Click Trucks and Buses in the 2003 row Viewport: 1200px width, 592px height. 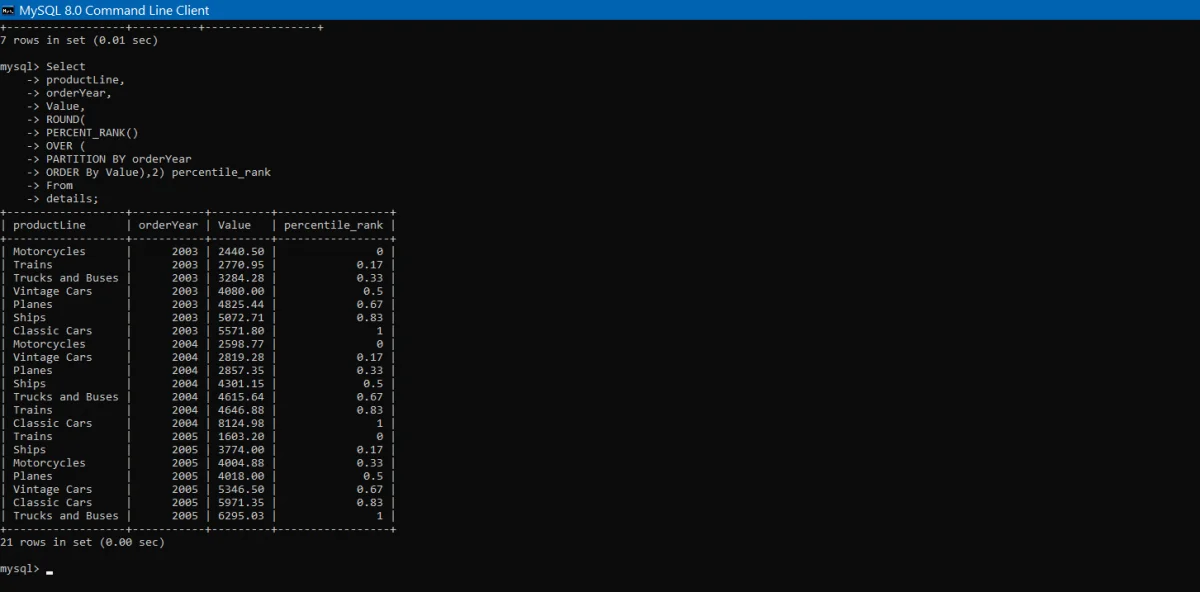pyautogui.click(x=65, y=278)
